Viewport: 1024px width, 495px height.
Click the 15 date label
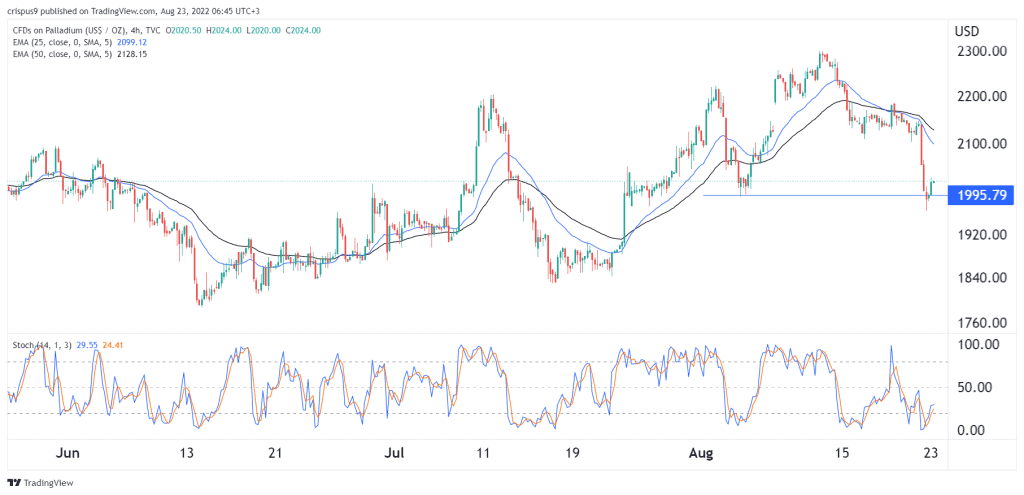843,453
